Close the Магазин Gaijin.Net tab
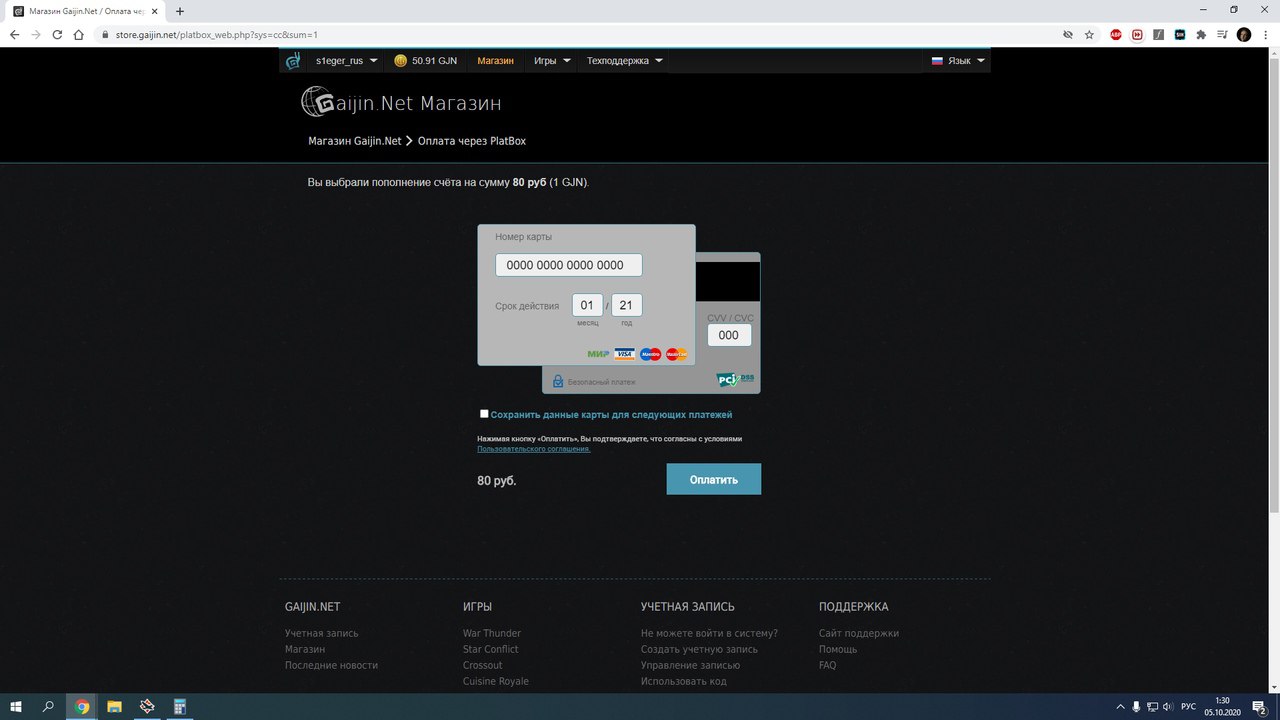This screenshot has height=720, width=1280. coord(156,11)
